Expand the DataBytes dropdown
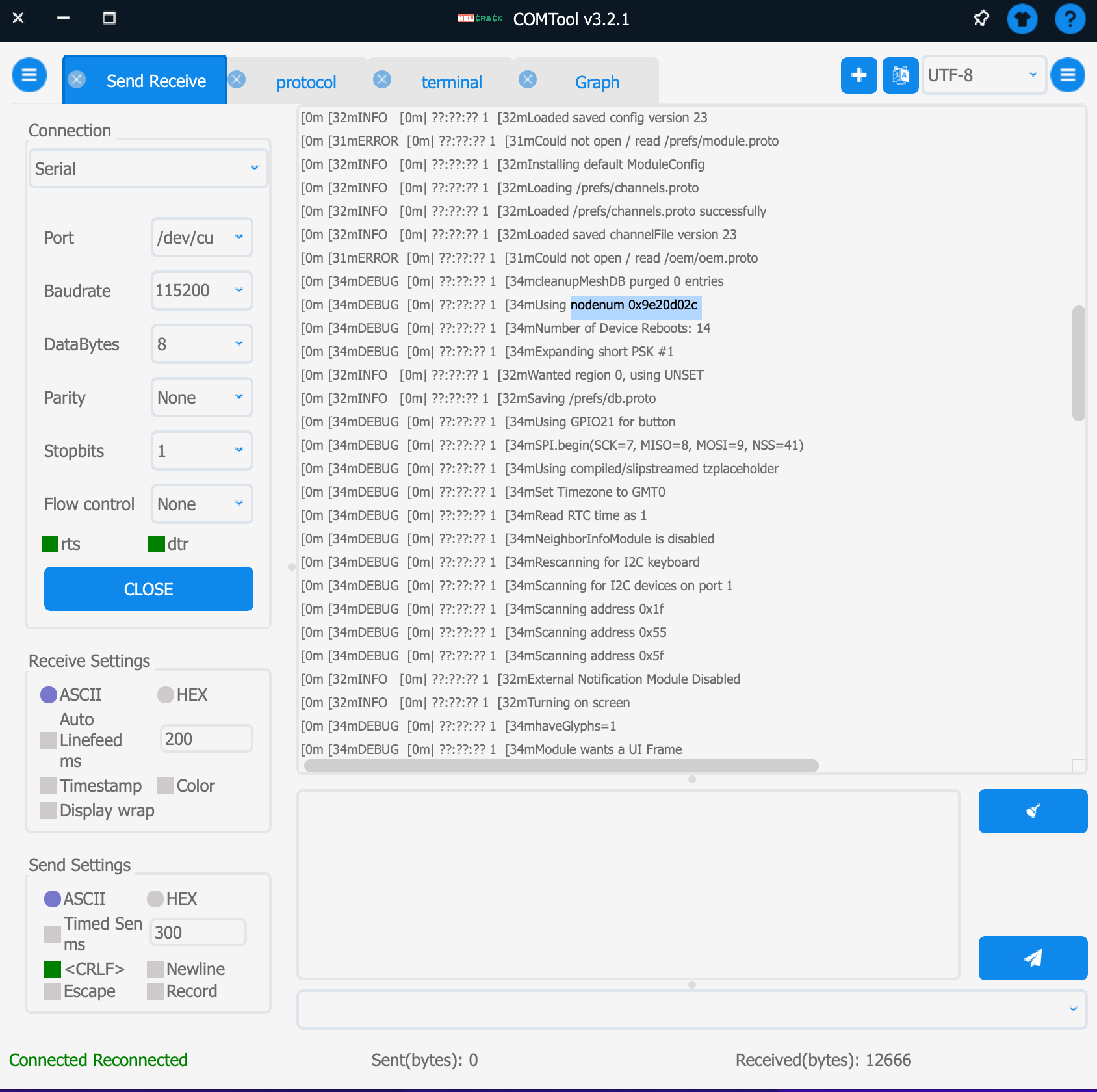This screenshot has height=1092, width=1097. (201, 344)
